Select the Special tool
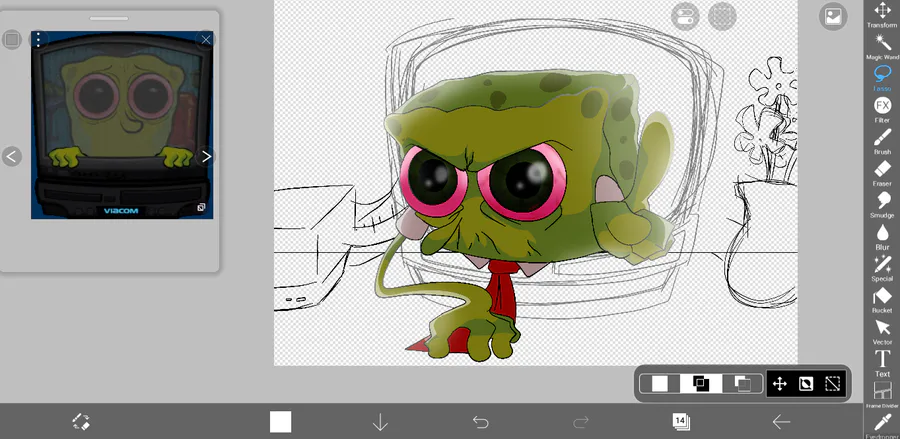 pos(882,269)
